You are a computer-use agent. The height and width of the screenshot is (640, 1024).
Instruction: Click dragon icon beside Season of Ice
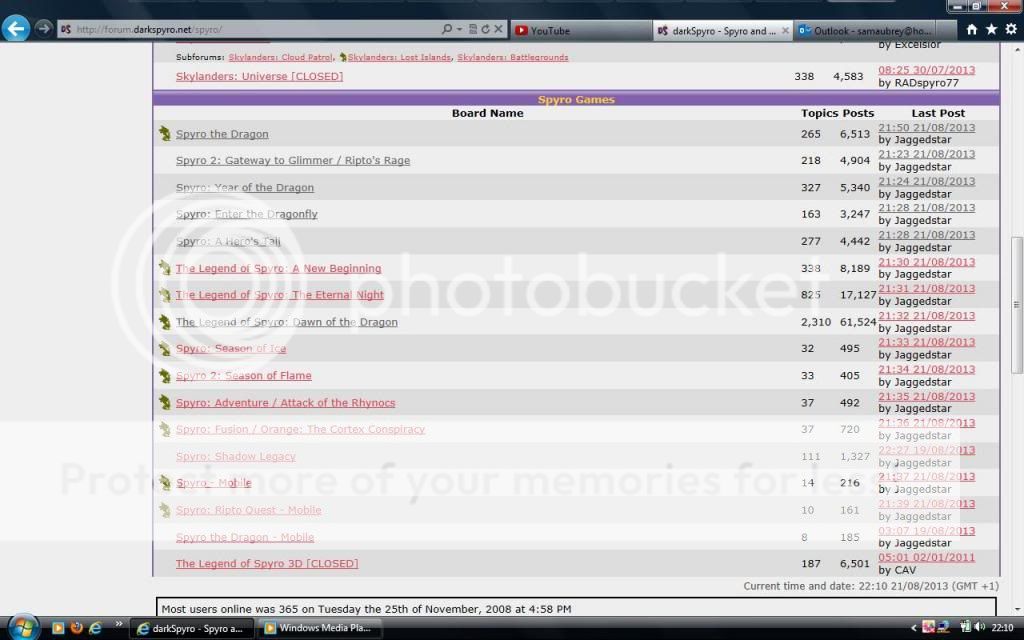(x=165, y=348)
